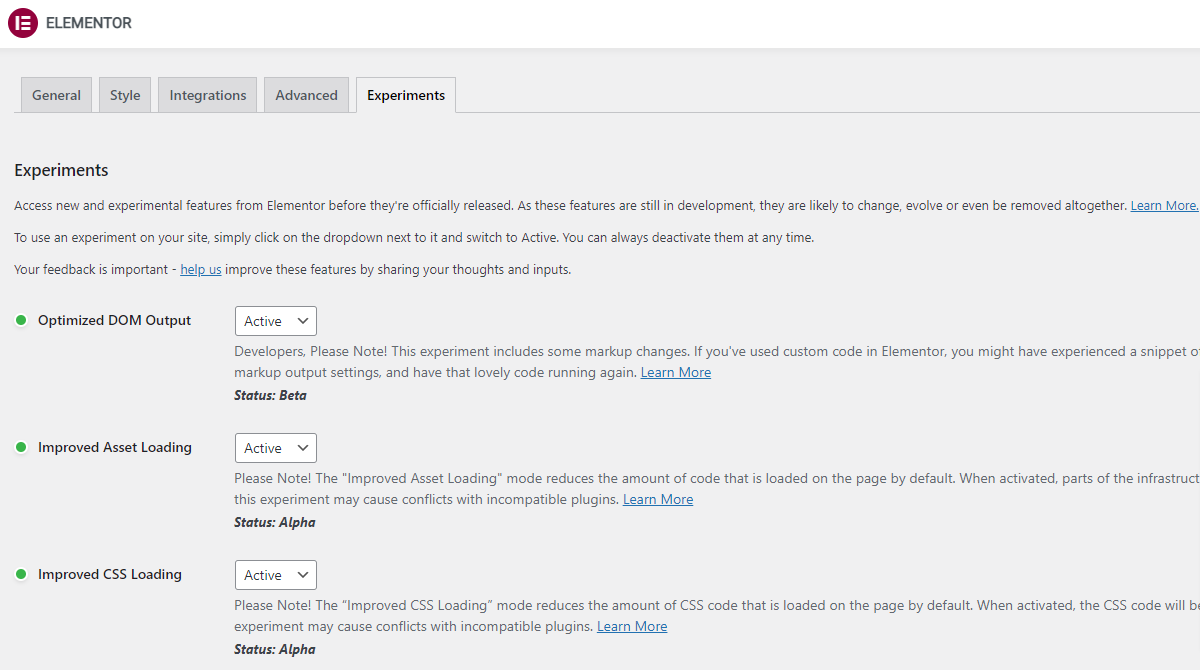Select the Experiments tab
The image size is (1200, 670).
406,95
